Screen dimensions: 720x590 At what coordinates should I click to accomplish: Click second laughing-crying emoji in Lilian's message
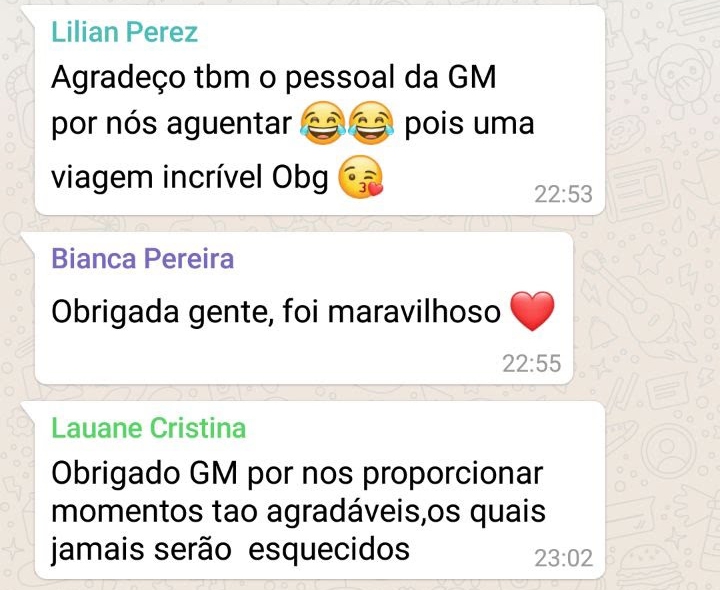click(371, 123)
